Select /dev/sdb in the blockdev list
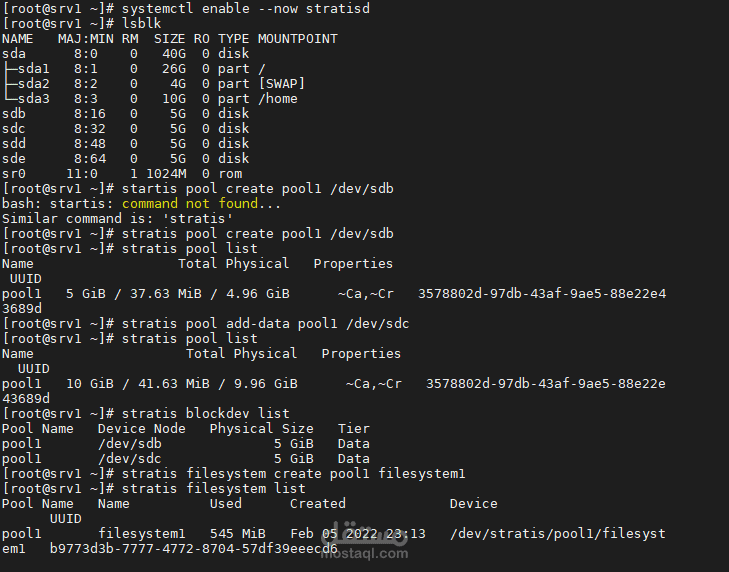The height and width of the screenshot is (572, 729). click(129, 443)
